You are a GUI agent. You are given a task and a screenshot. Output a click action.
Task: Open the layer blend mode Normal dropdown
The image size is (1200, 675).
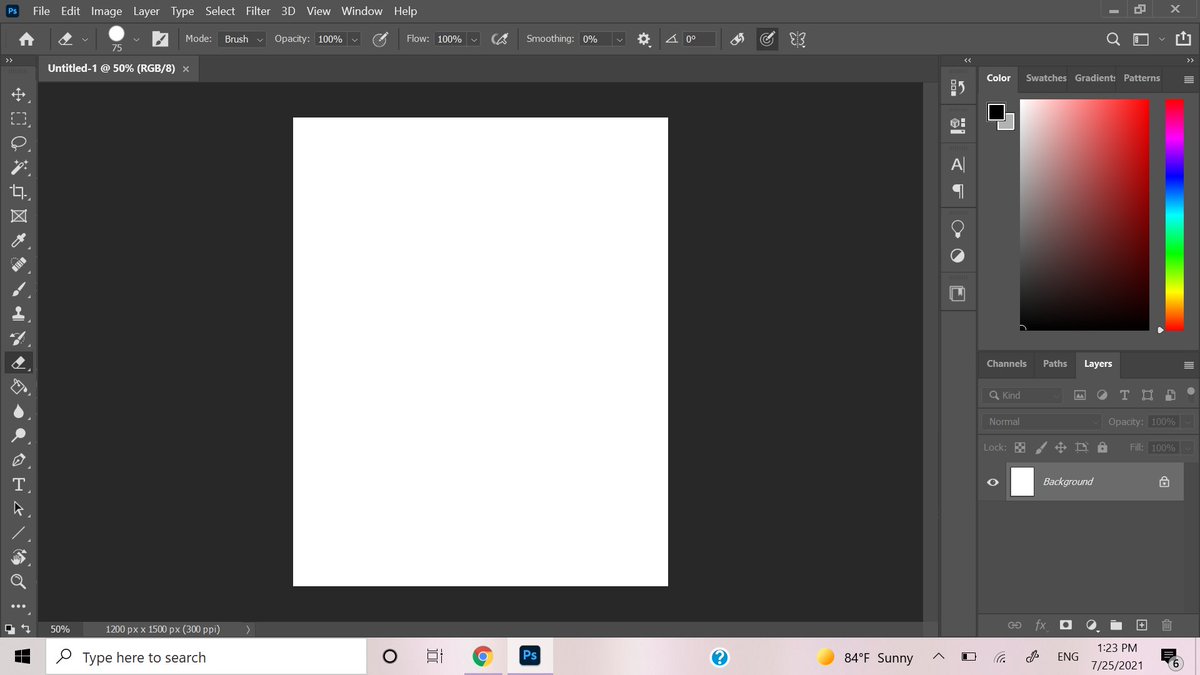tap(1042, 422)
